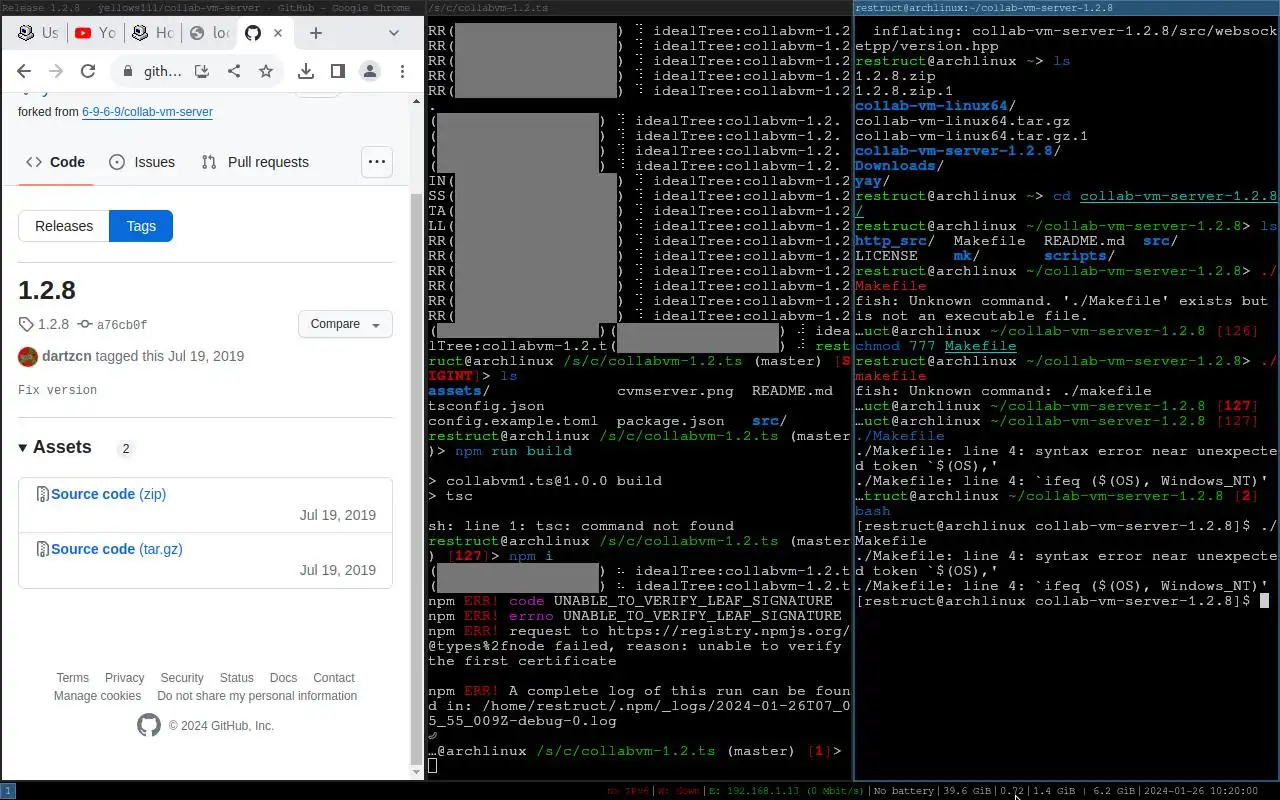Click the install-app icon in address bar
Screen dimensions: 1280x800
pyautogui.click(x=202, y=71)
